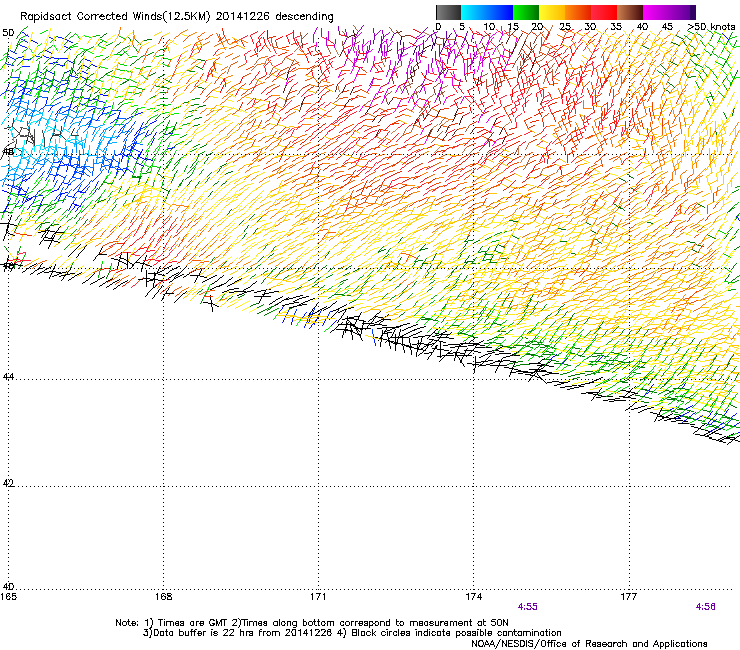
Task: Click the longitude label 177
Action: tap(629, 597)
